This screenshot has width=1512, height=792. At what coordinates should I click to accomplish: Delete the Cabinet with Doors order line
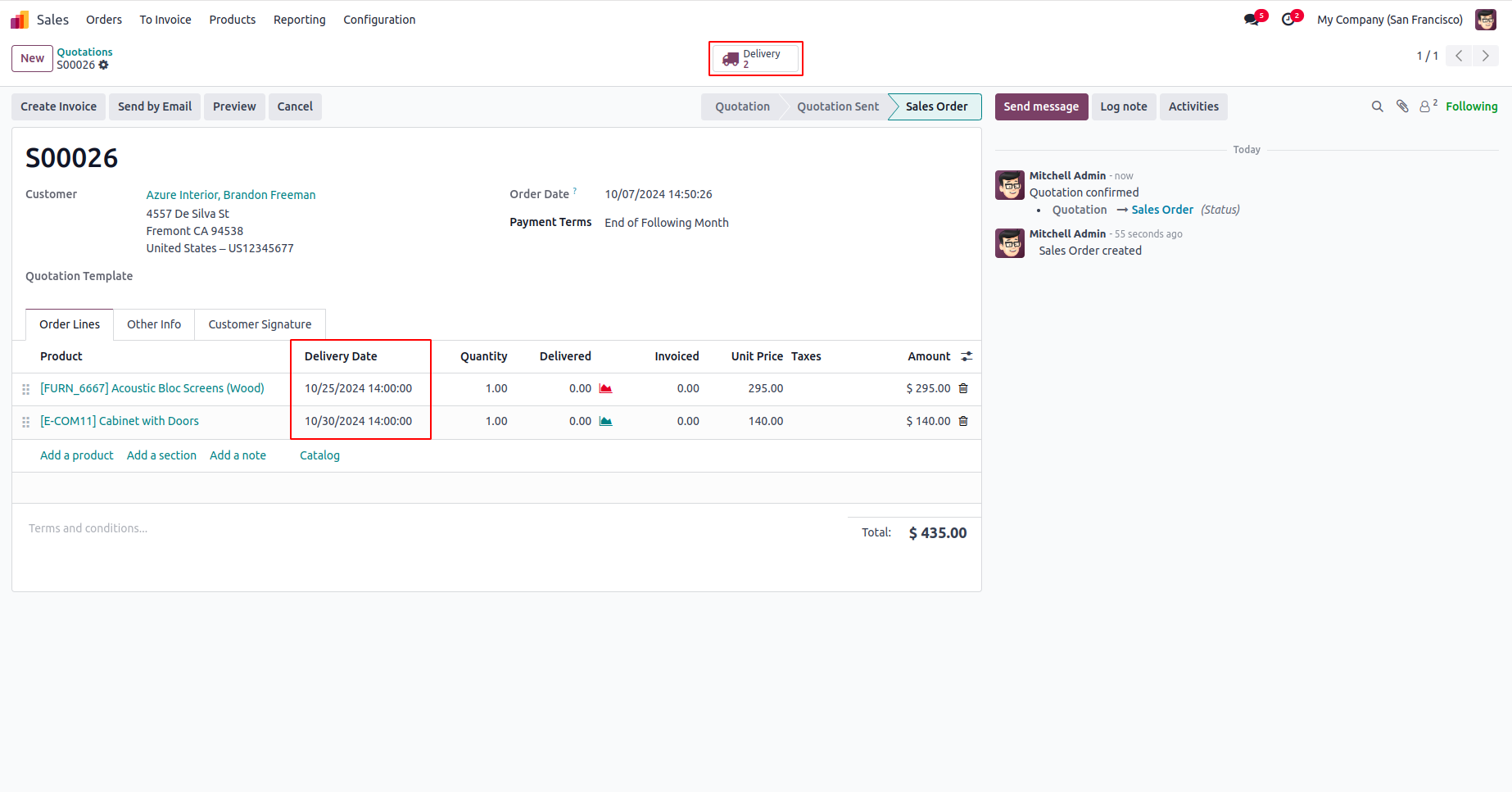[x=963, y=422]
